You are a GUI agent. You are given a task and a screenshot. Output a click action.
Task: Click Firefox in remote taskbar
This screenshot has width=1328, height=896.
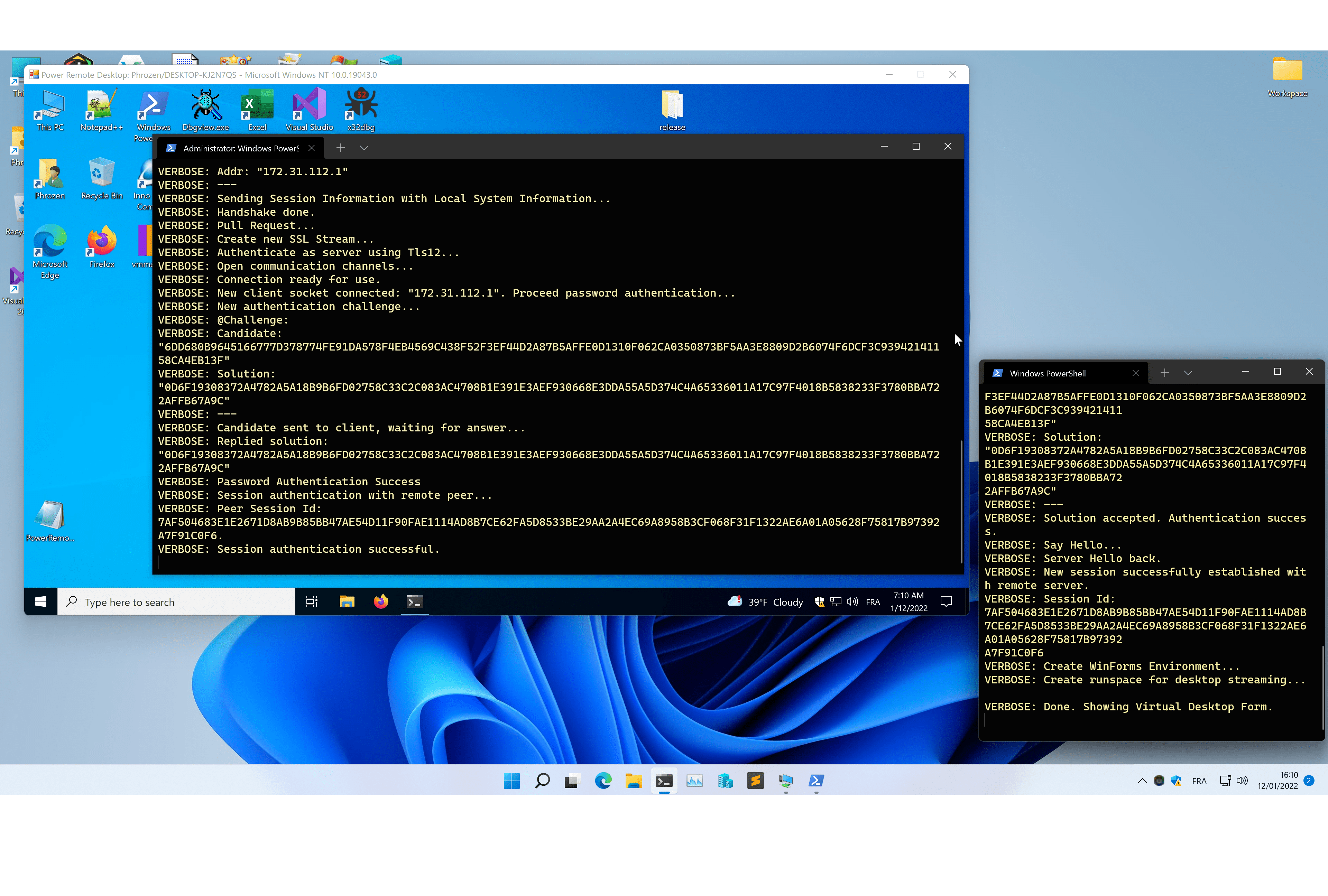pyautogui.click(x=381, y=601)
